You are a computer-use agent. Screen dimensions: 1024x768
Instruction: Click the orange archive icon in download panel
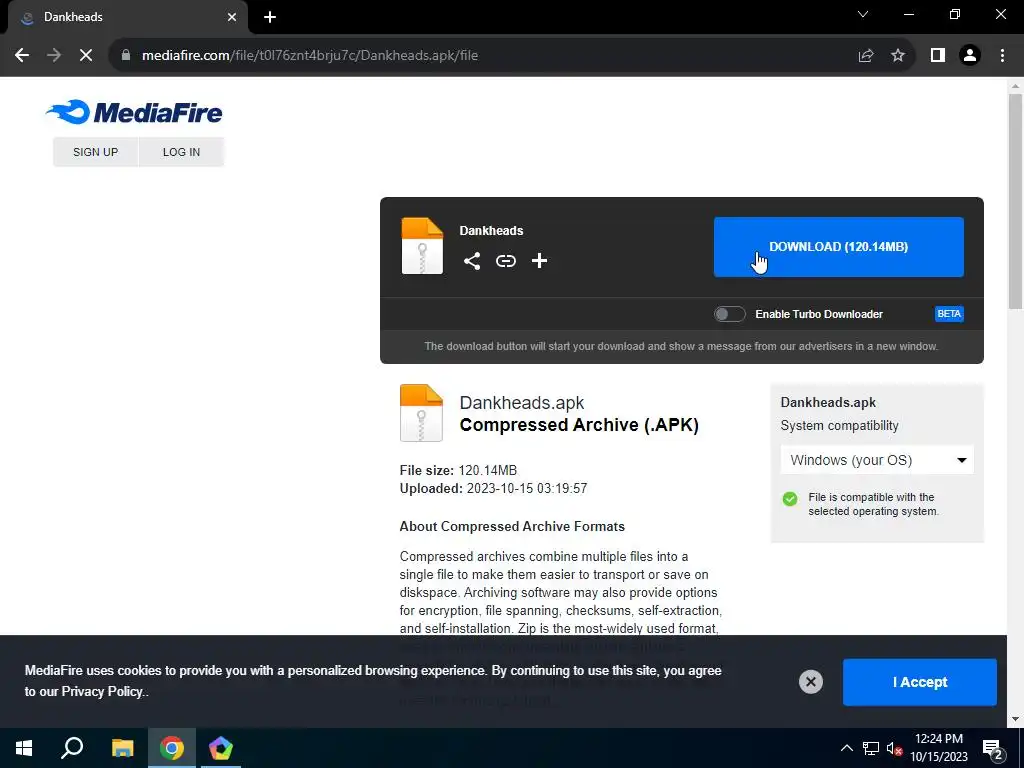pyautogui.click(x=422, y=246)
